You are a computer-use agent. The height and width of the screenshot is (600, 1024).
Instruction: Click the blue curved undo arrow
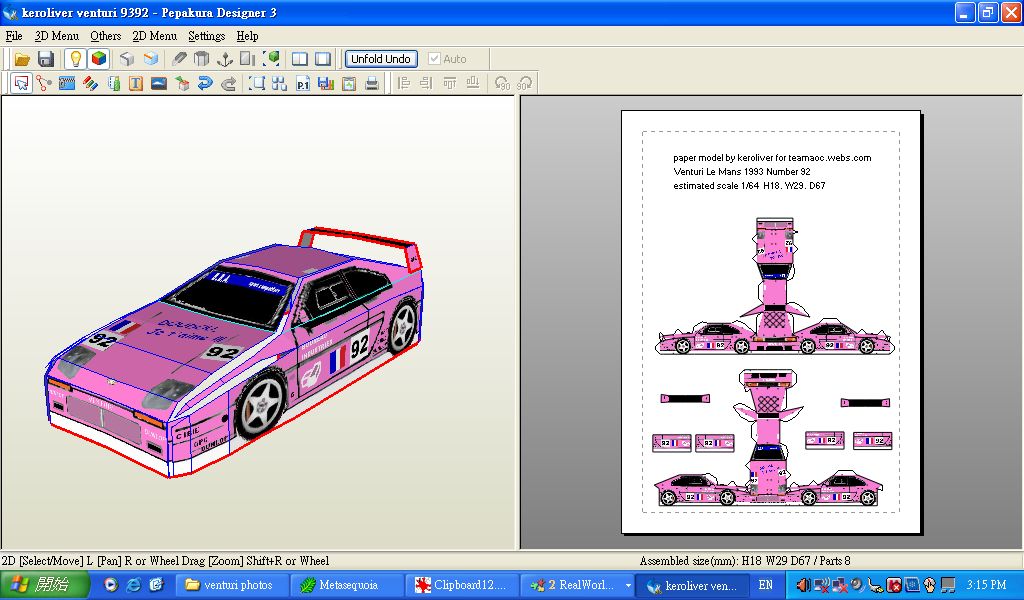point(205,84)
